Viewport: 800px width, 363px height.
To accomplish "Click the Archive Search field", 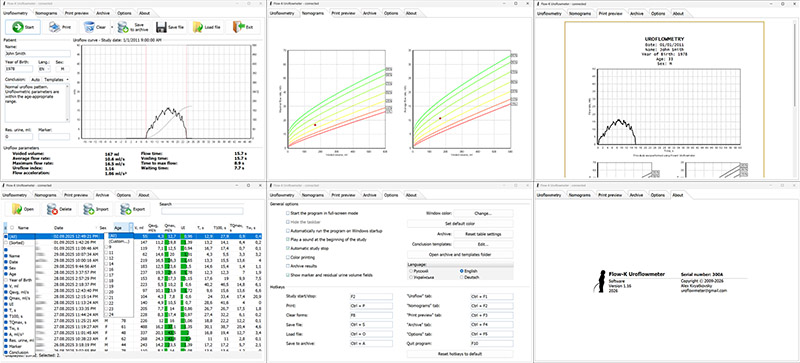I will pyautogui.click(x=202, y=211).
